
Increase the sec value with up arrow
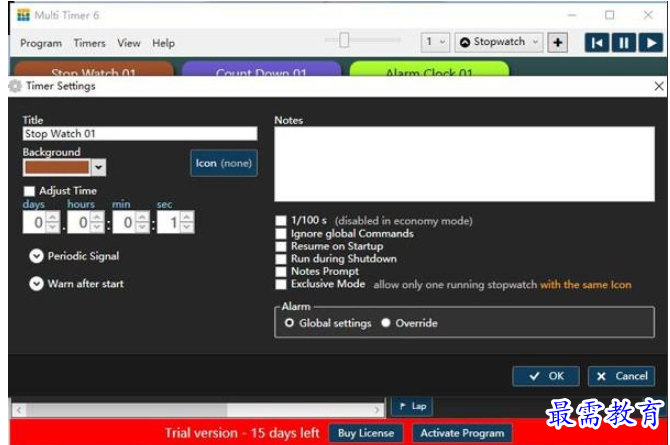coord(187,217)
